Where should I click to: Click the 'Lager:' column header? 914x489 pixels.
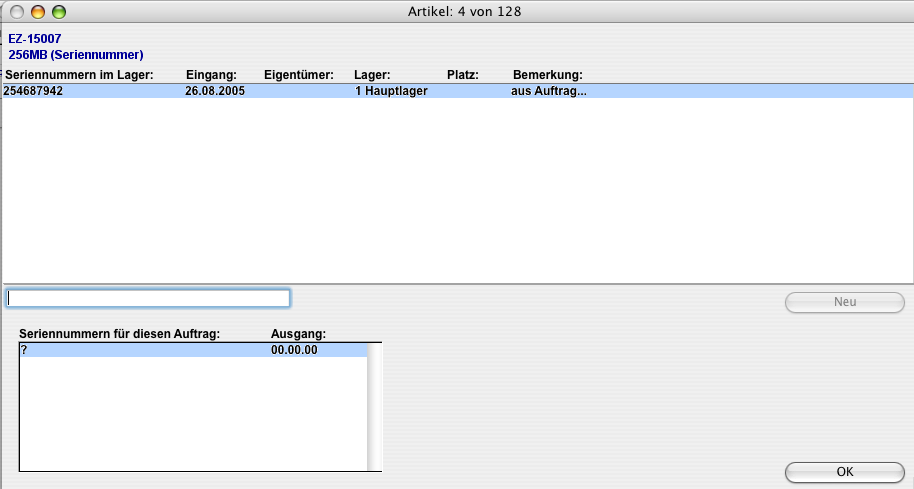372,75
